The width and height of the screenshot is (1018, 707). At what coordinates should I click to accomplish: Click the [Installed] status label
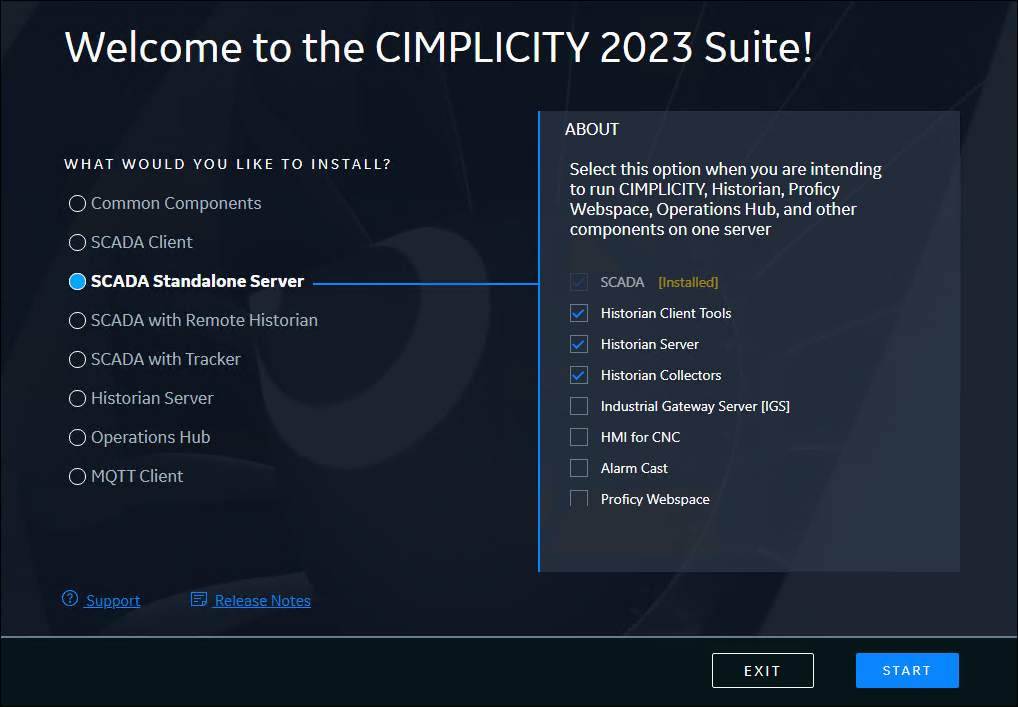click(x=688, y=282)
